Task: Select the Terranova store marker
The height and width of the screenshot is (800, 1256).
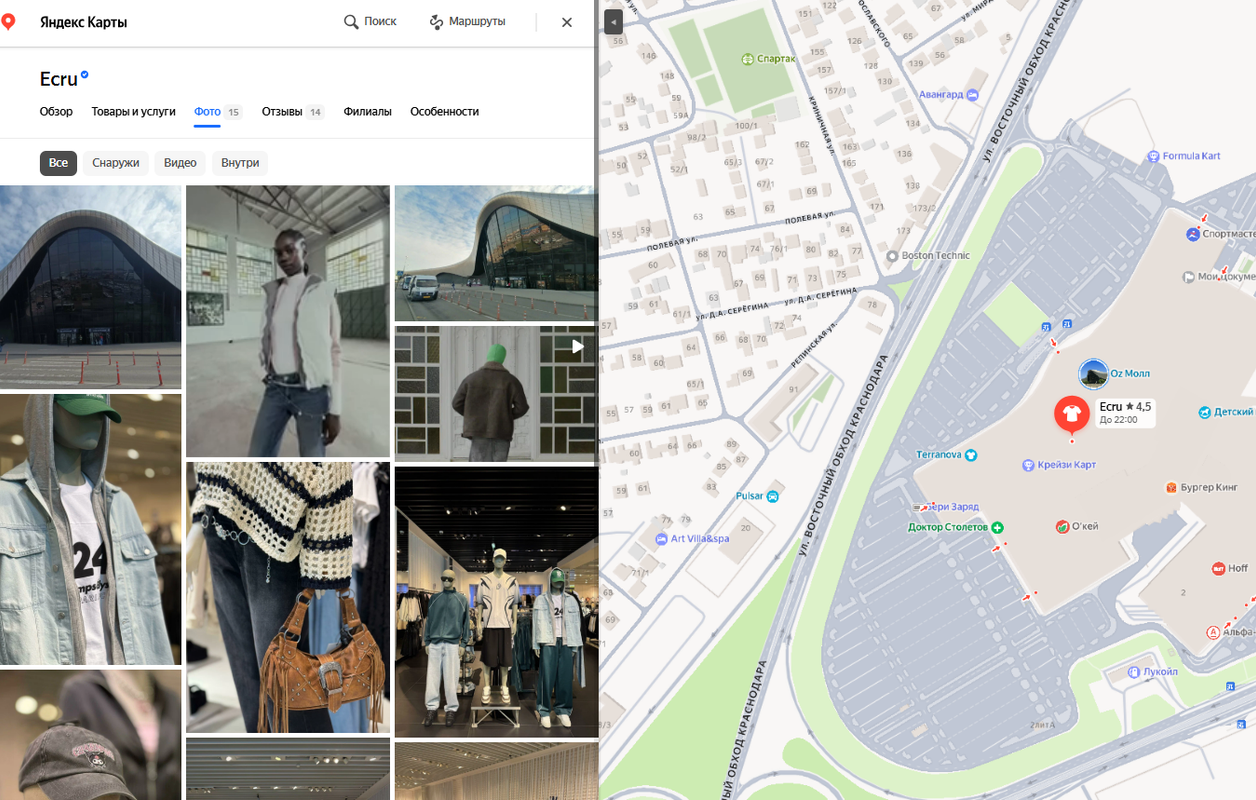Action: [971, 455]
